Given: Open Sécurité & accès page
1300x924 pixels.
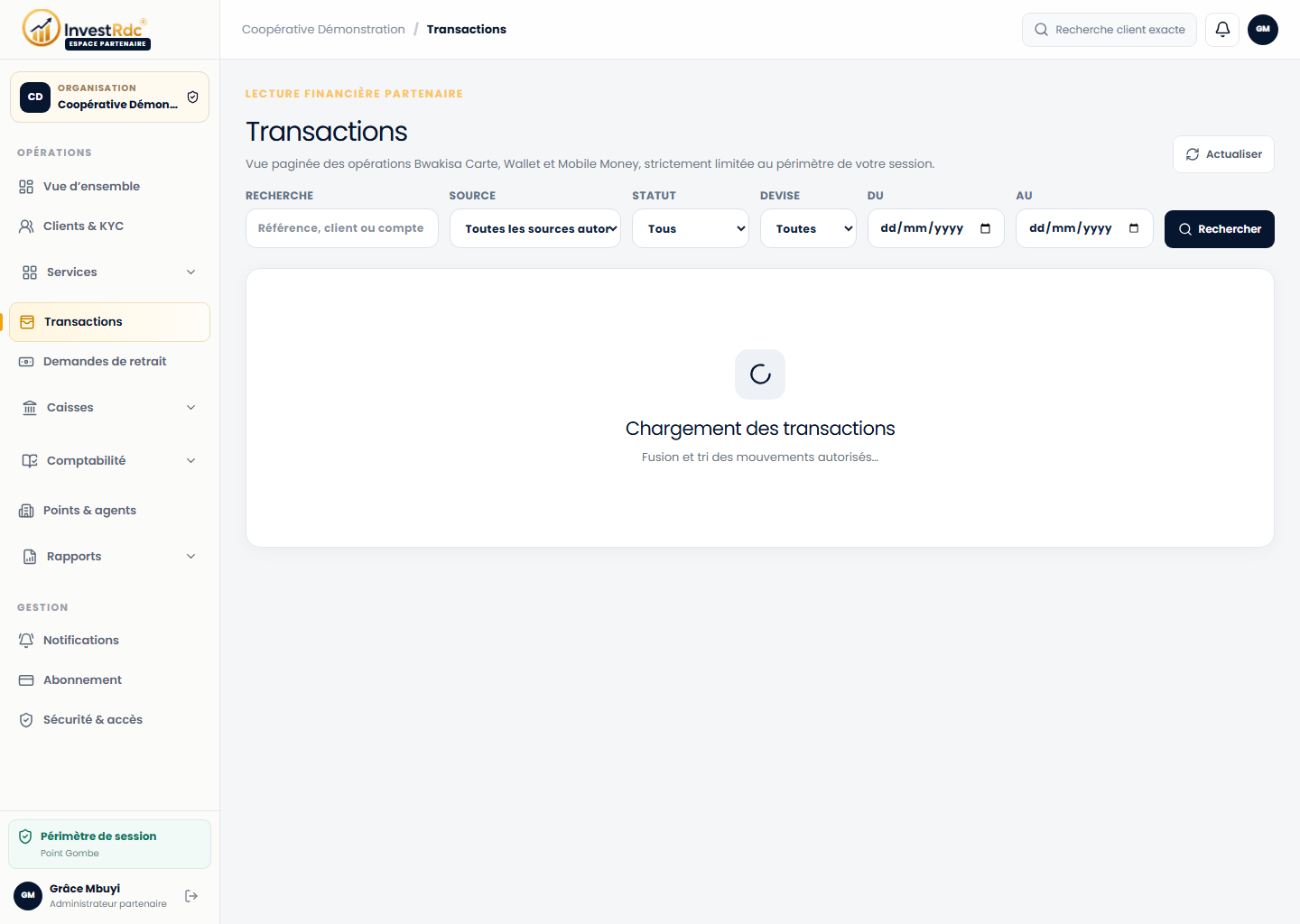Looking at the screenshot, I should 109,720.
